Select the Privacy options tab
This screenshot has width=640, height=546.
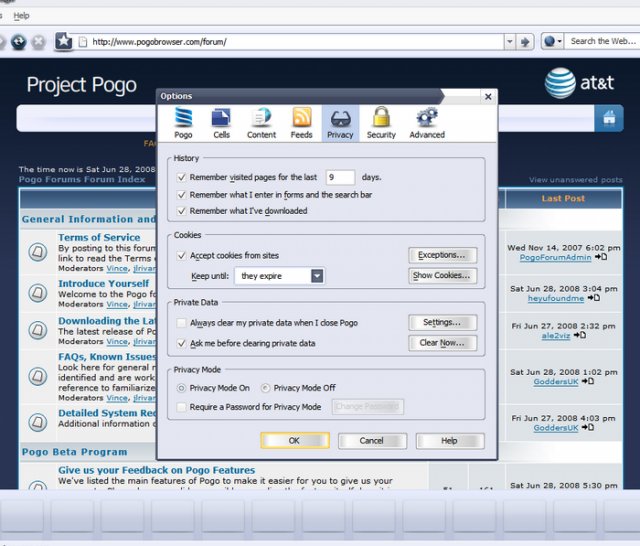(340, 123)
